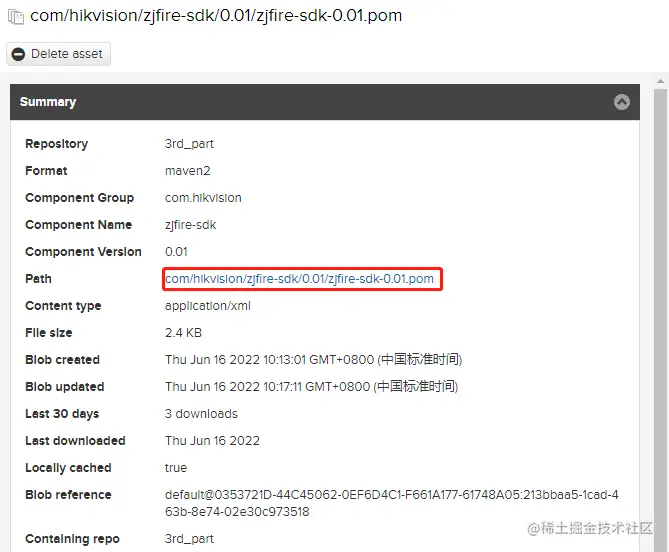Image resolution: width=669 pixels, height=552 pixels.
Task: Click the Blob reference field label
Action: point(68,495)
